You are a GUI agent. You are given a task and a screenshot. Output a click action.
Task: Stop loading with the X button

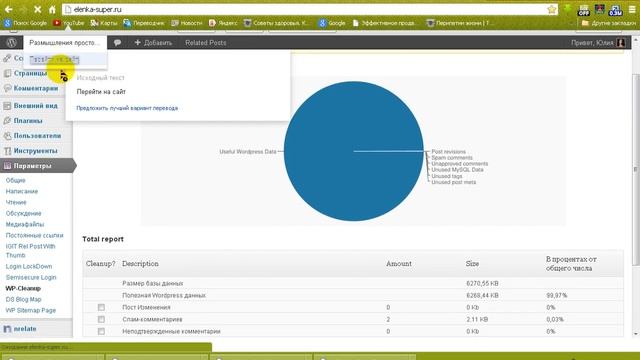(x=37, y=9)
